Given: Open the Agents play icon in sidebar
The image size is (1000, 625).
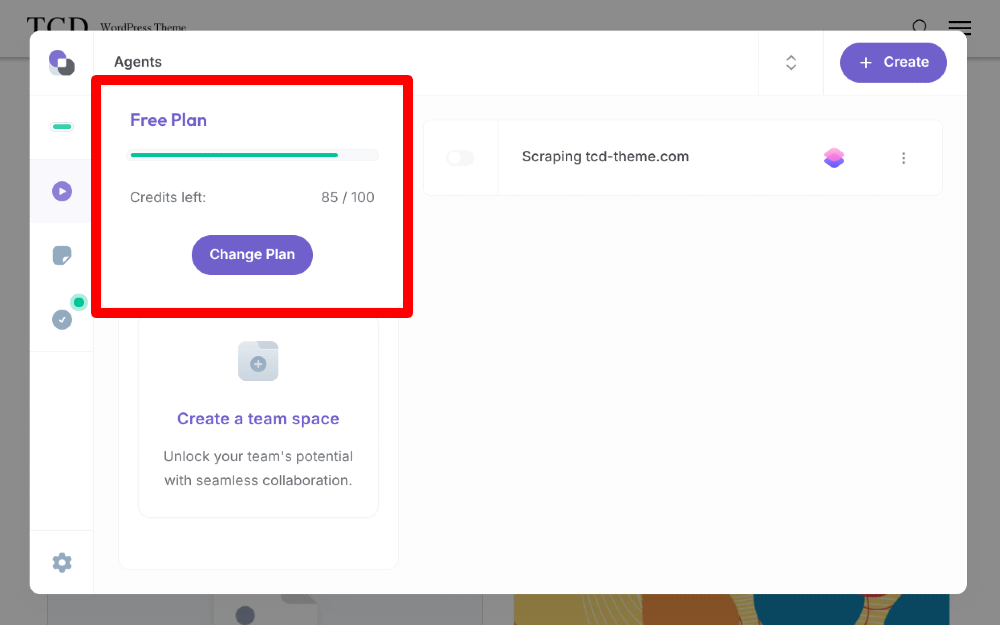Looking at the screenshot, I should click(x=62, y=191).
